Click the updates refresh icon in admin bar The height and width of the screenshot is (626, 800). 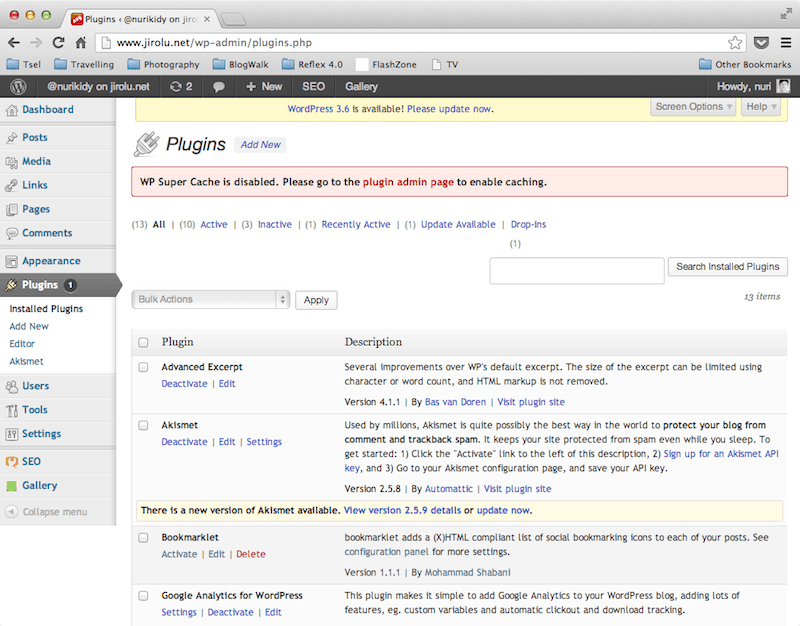click(x=176, y=87)
